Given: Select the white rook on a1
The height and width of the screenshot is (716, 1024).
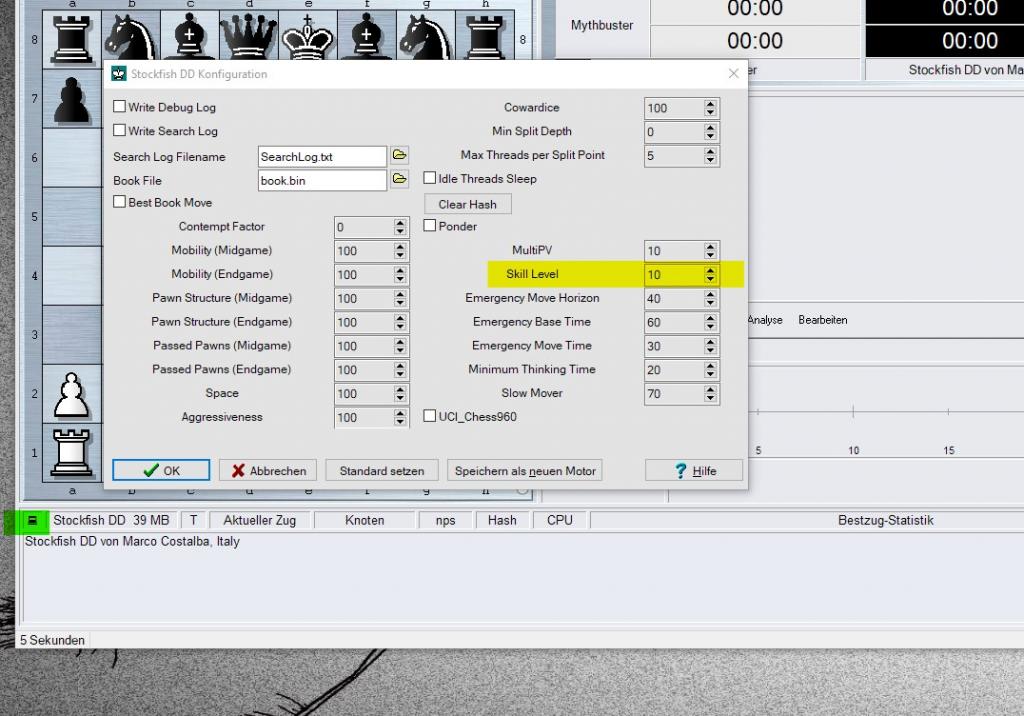Looking at the screenshot, I should point(72,452).
